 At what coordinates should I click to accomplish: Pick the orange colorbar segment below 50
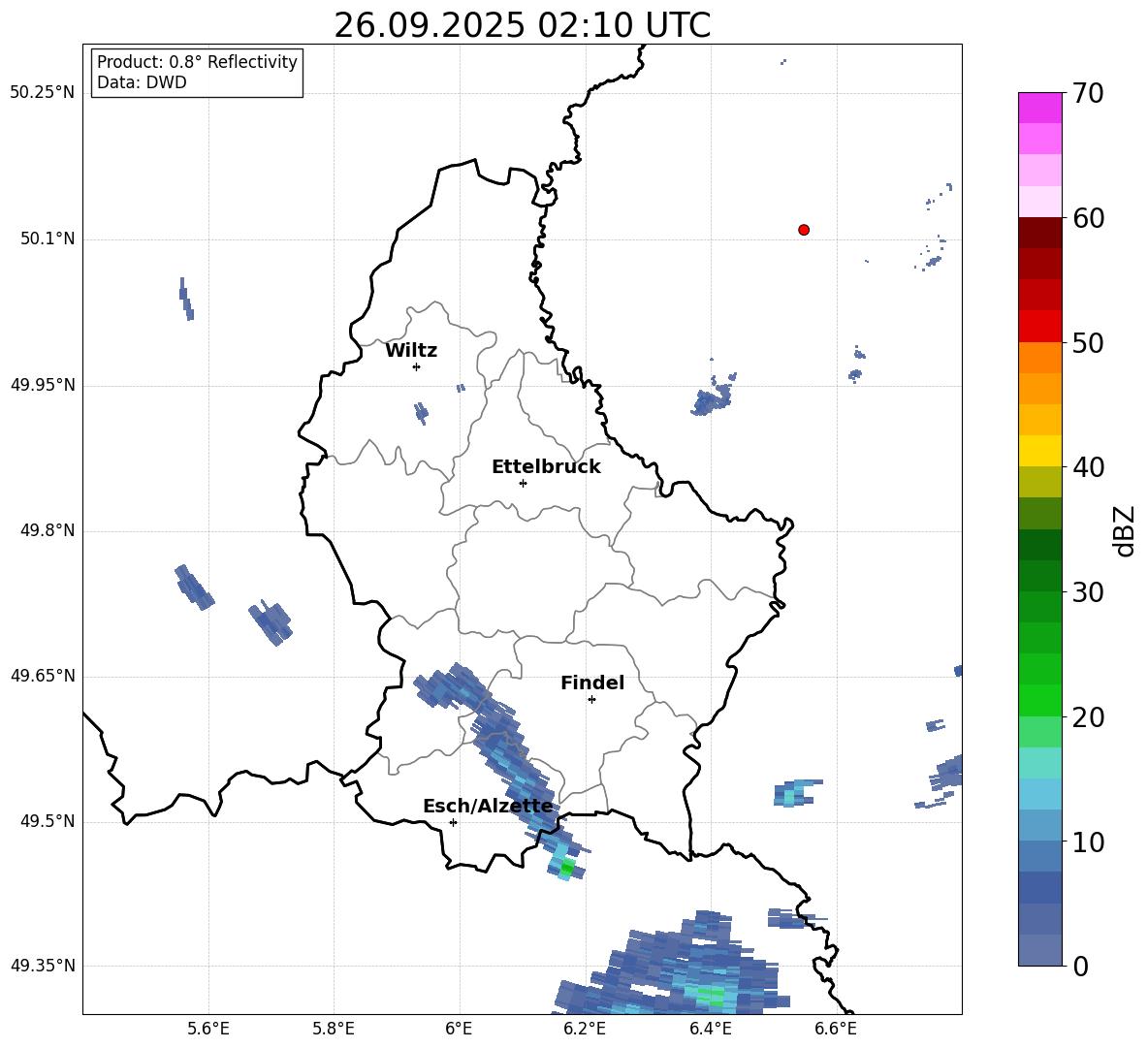tap(1039, 357)
